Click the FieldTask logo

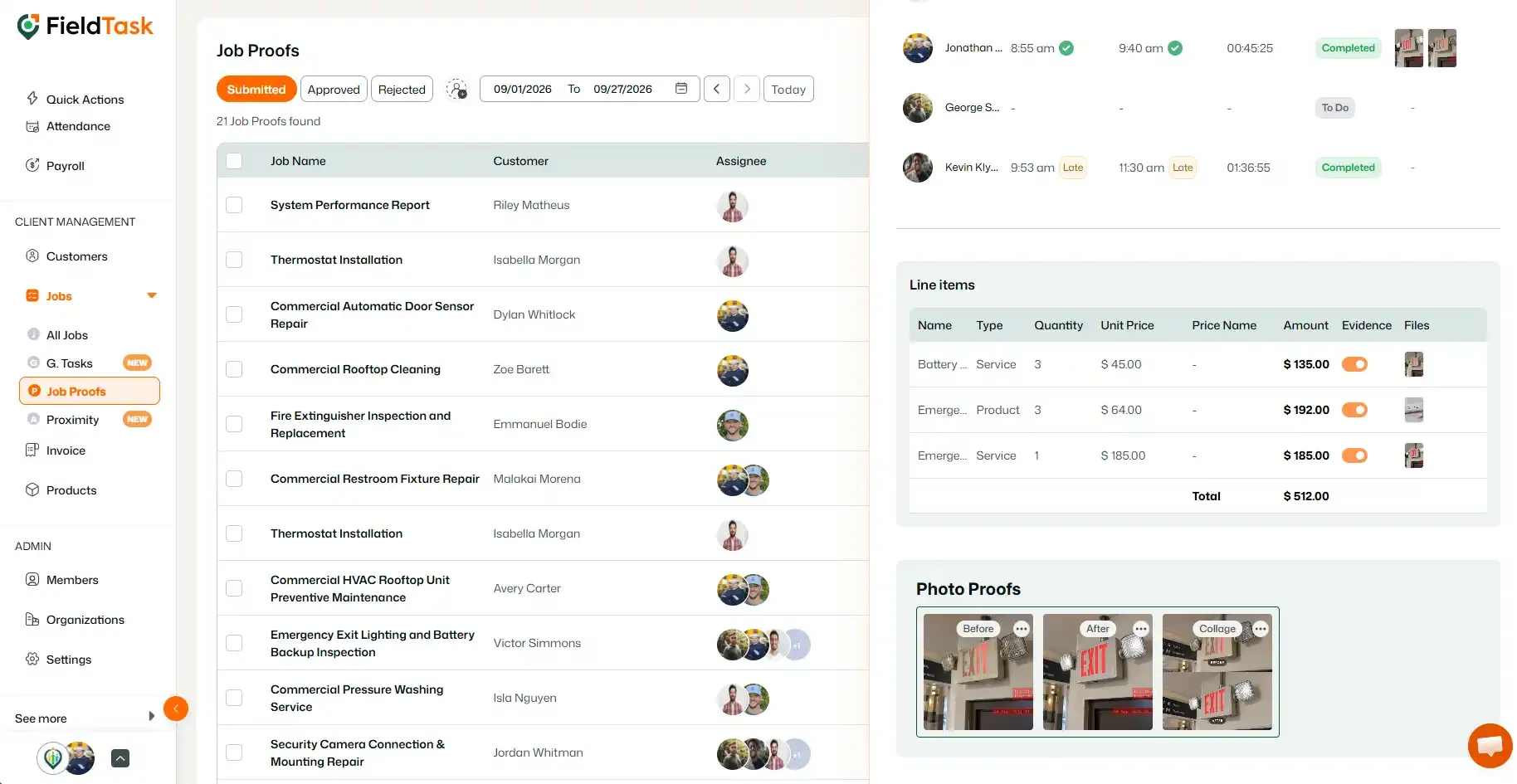tap(85, 27)
